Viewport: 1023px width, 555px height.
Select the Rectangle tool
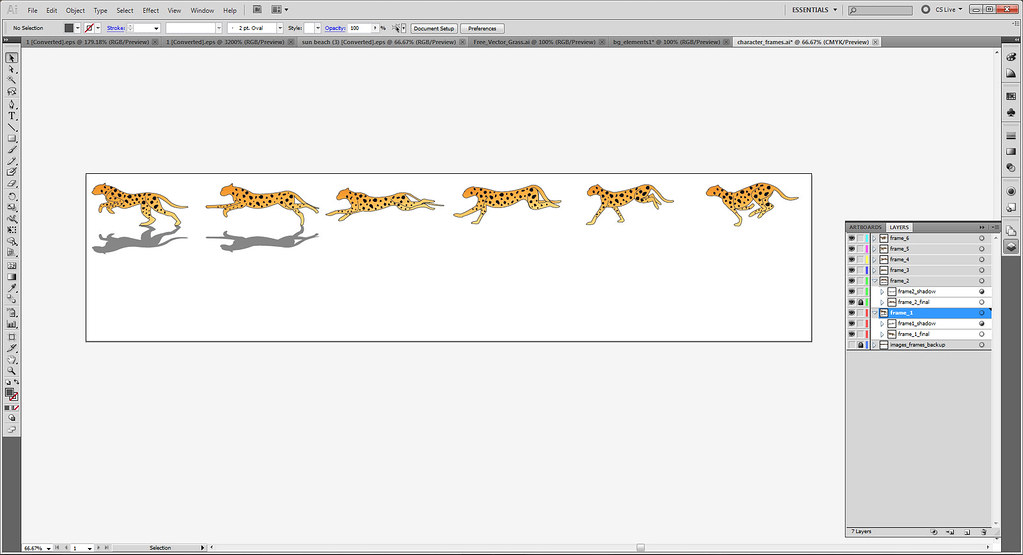pos(11,138)
